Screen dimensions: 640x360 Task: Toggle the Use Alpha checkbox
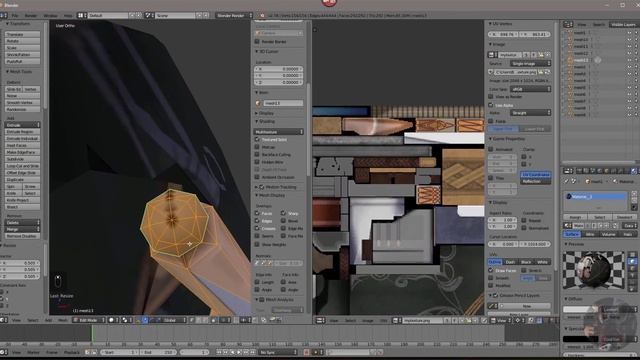point(491,105)
